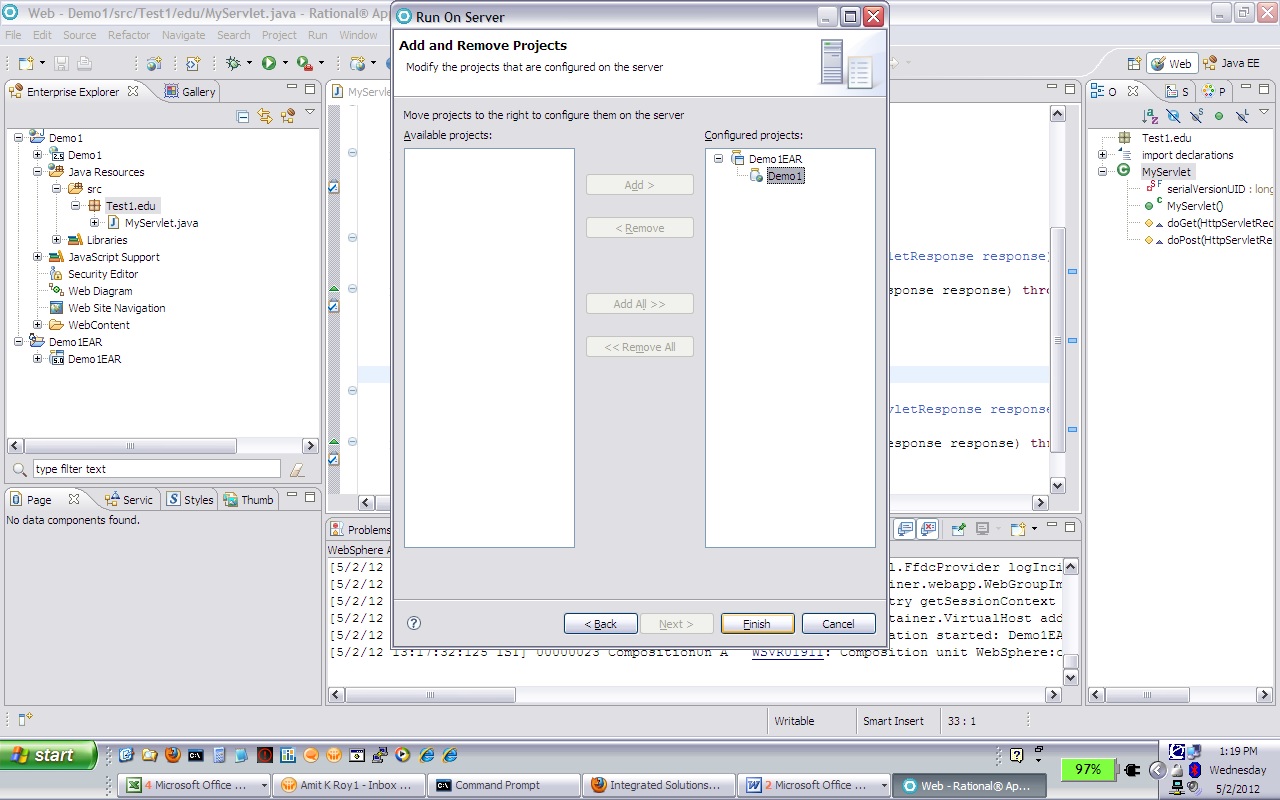
Task: Click the clear filter text eraser icon
Action: [297, 469]
